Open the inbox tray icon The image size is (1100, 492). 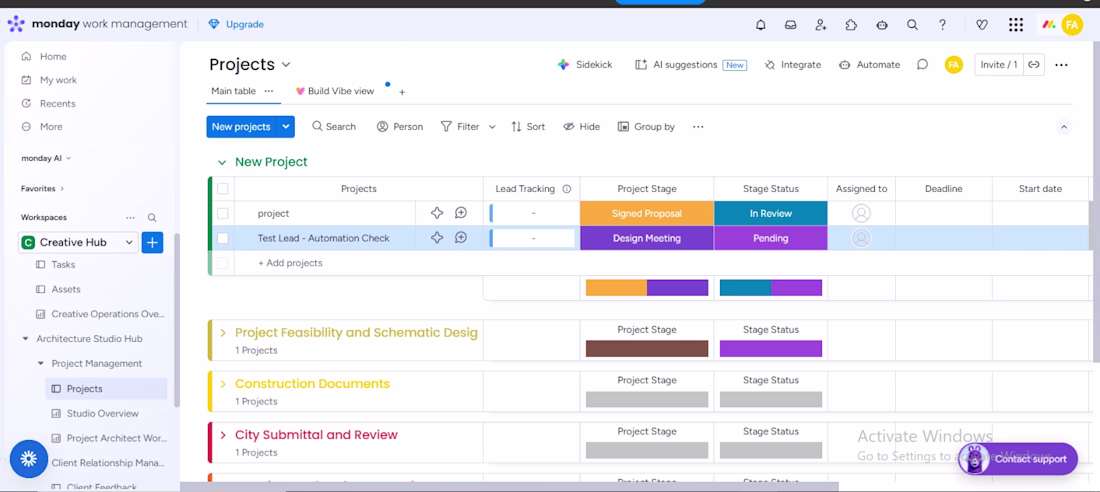[791, 25]
